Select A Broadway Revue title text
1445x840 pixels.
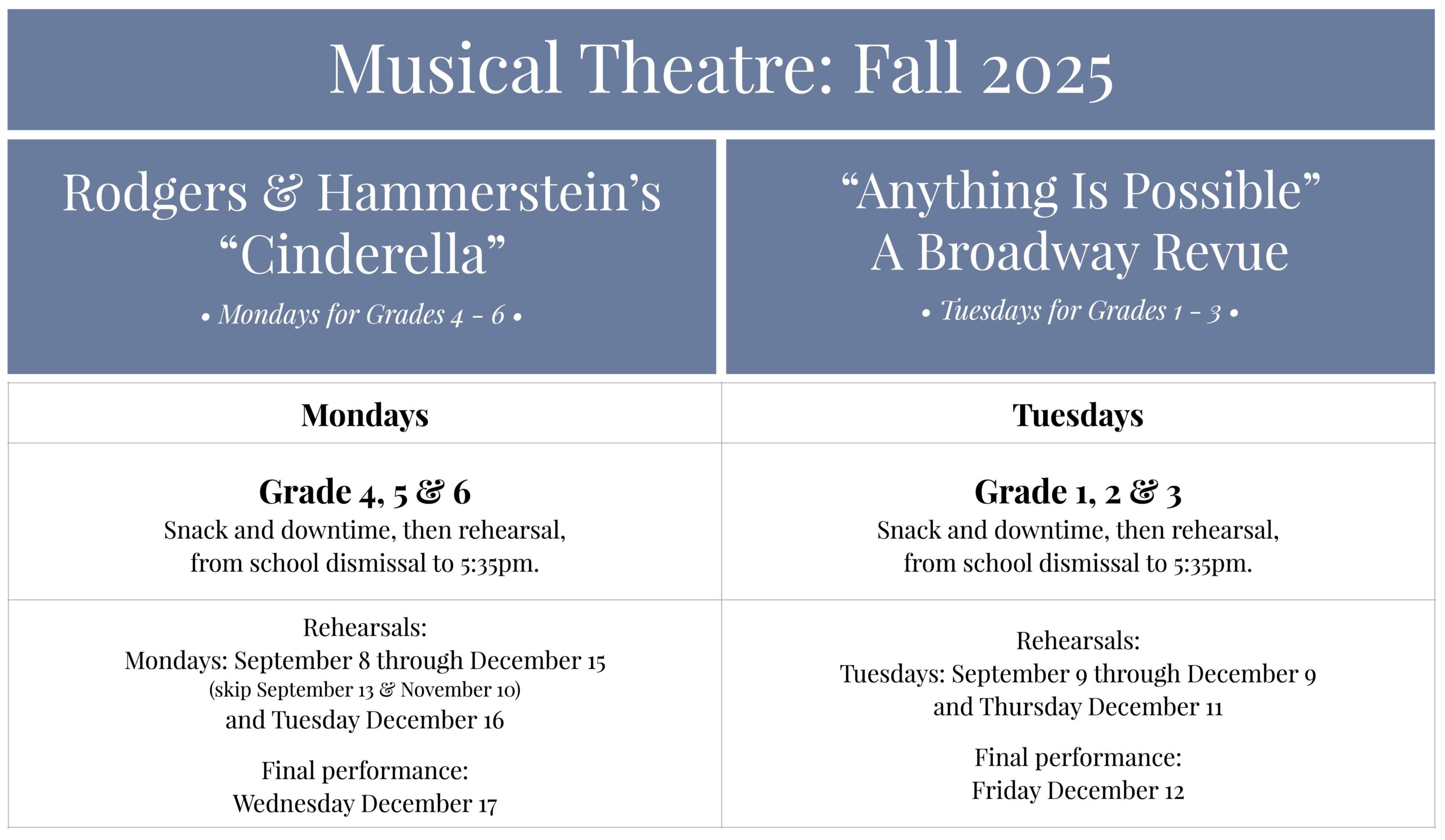tap(1080, 253)
